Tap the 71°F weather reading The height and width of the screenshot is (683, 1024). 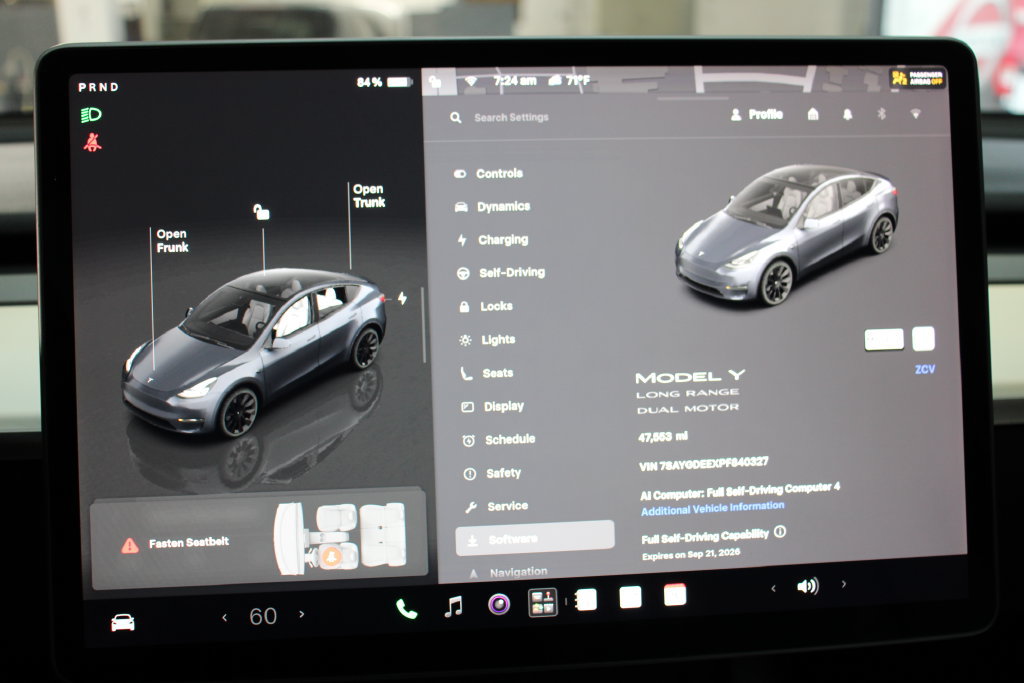(569, 80)
